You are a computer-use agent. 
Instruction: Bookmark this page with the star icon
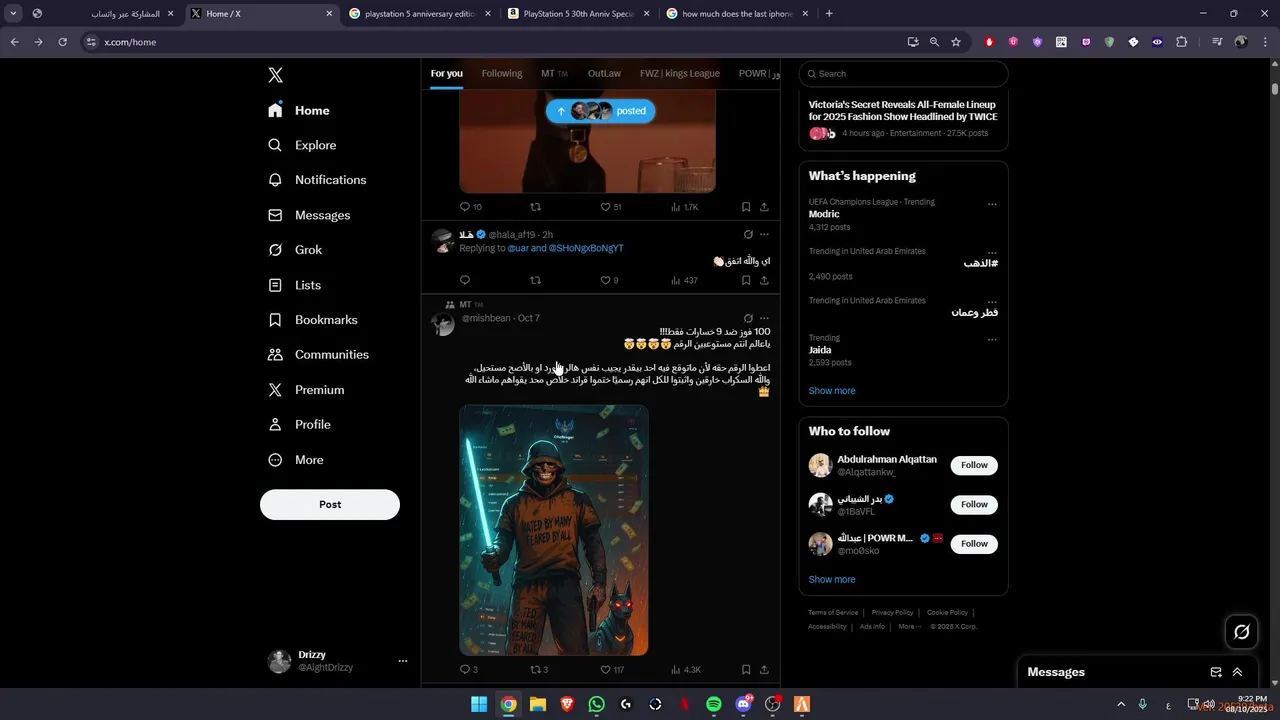pyautogui.click(x=956, y=42)
